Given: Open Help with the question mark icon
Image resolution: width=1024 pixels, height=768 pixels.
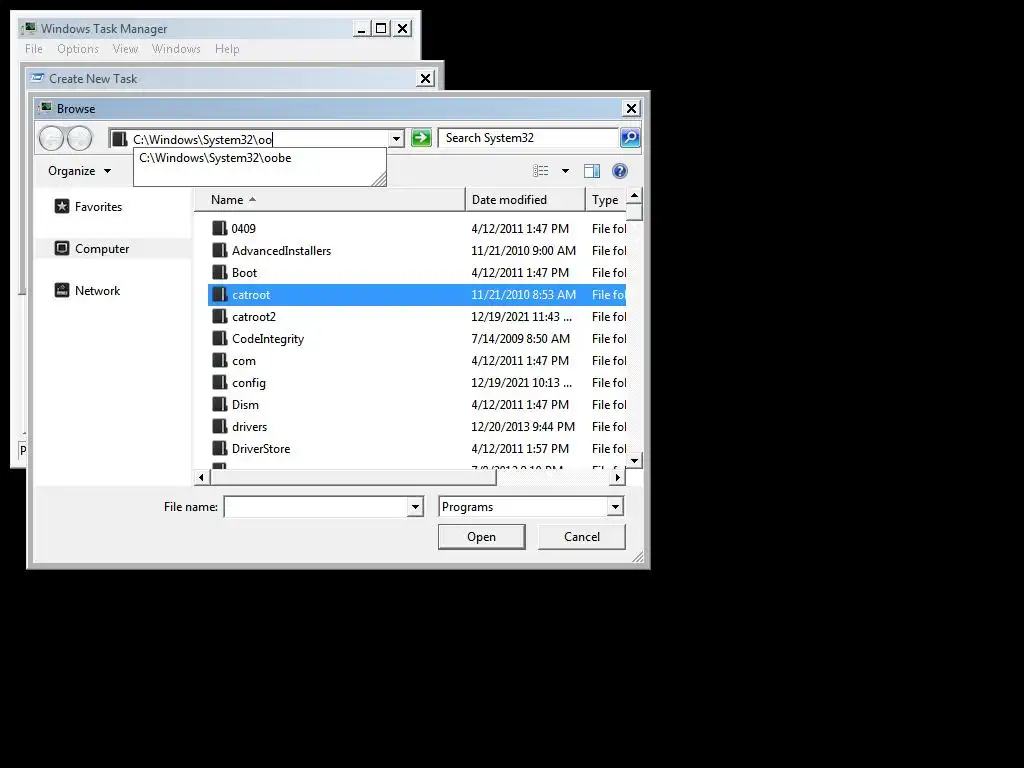Looking at the screenshot, I should (620, 171).
